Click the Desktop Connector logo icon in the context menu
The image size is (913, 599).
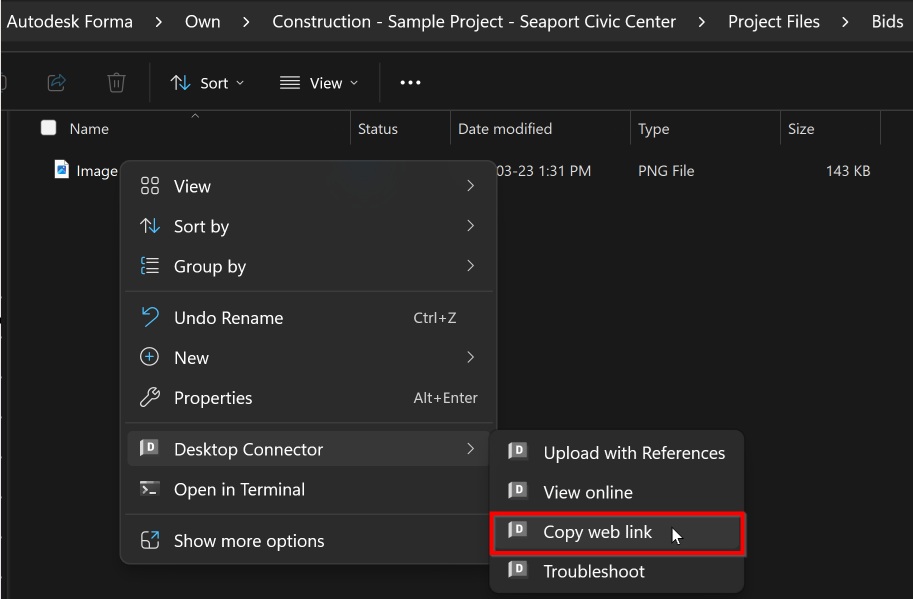point(149,448)
